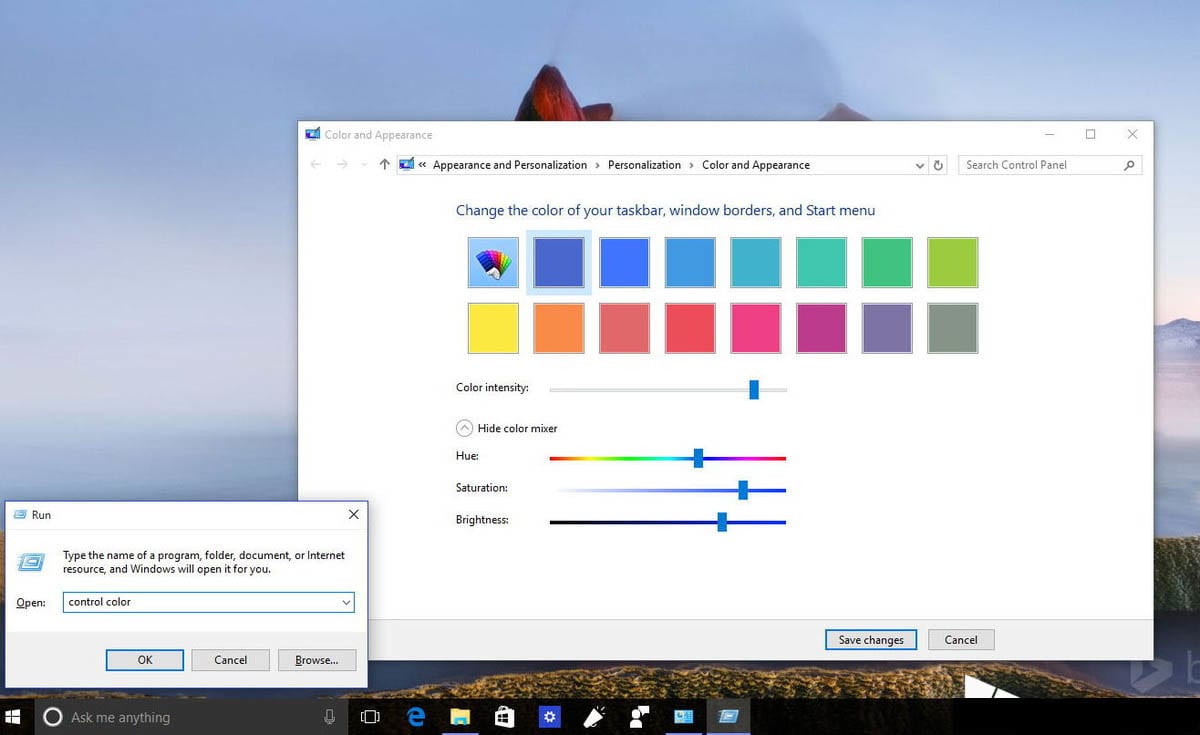Screen dimensions: 1200x735
Task: Select the yellow color swatch
Action: coord(493,329)
